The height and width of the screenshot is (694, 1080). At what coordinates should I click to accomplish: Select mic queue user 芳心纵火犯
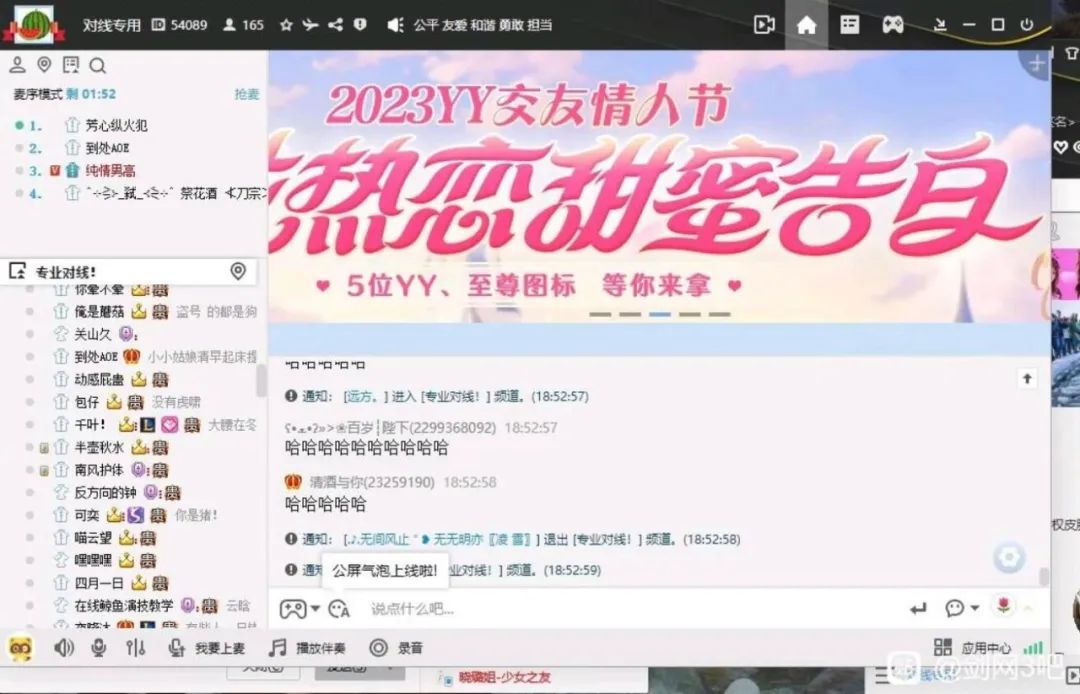click(116, 125)
